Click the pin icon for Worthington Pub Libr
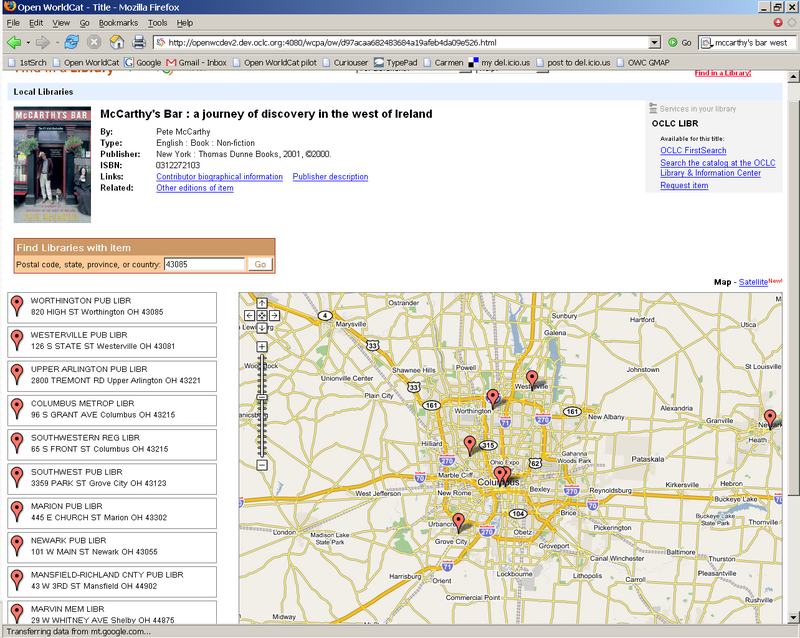The image size is (800, 638). [17, 306]
